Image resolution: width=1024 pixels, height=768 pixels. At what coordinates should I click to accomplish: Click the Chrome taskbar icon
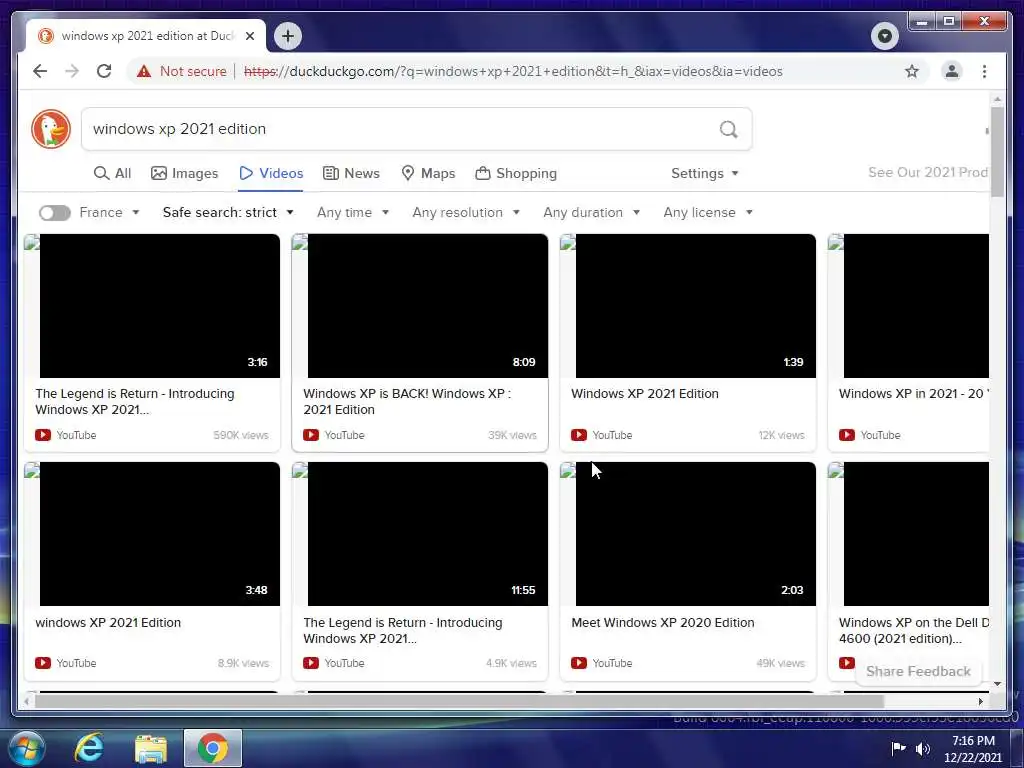[212, 748]
